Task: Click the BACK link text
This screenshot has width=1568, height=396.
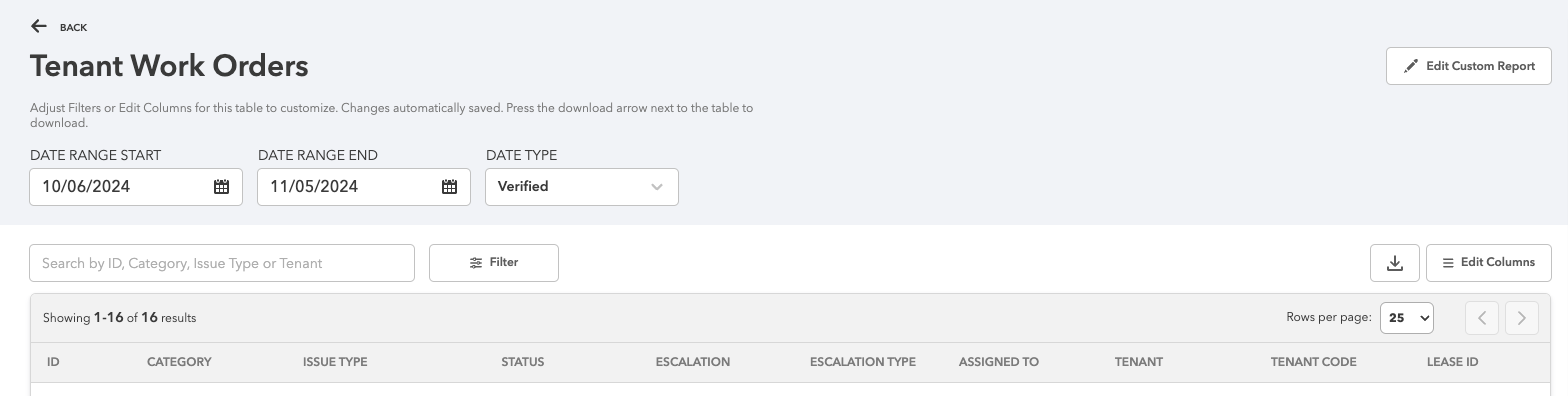Action: tap(73, 28)
